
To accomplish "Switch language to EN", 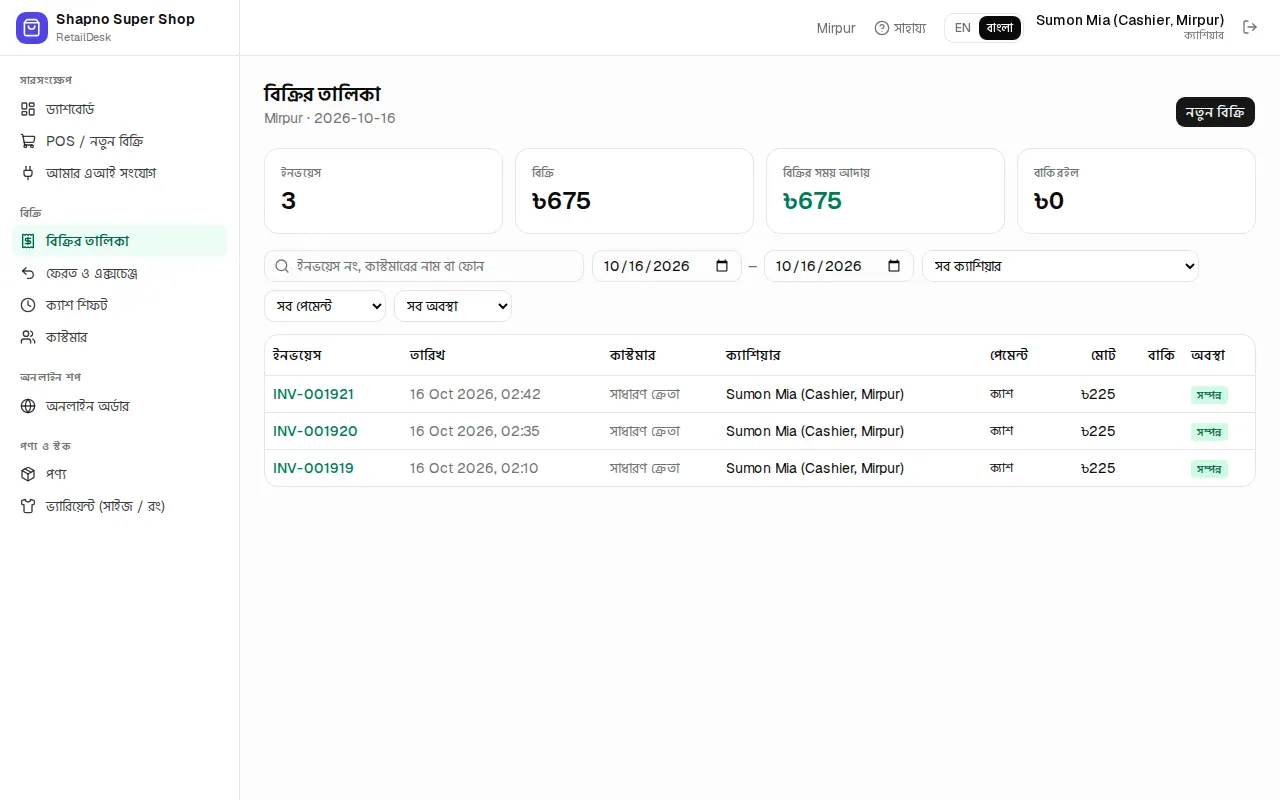I will point(962,28).
